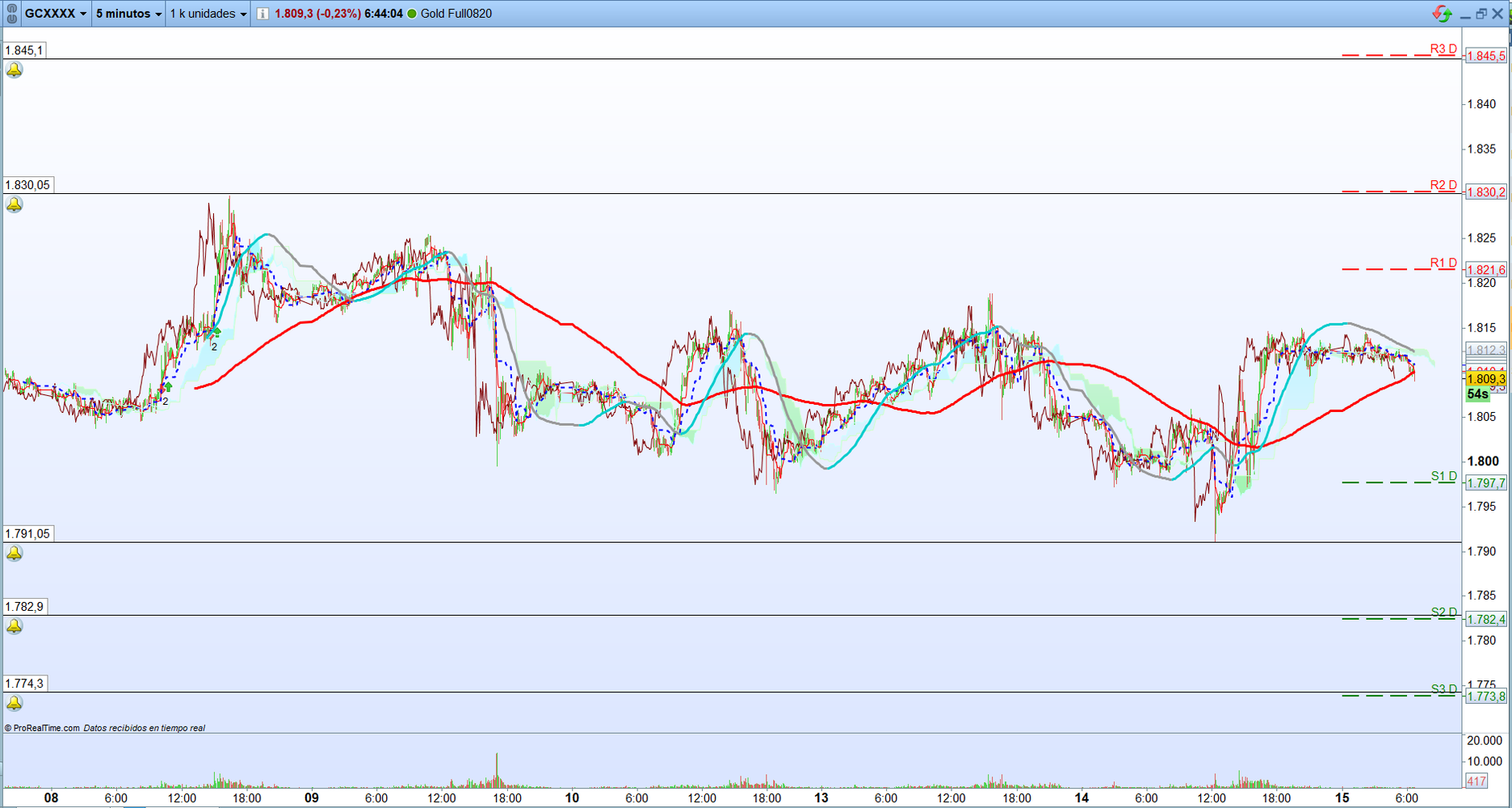Click the yellow 1.809,3 current price tag

point(1486,379)
